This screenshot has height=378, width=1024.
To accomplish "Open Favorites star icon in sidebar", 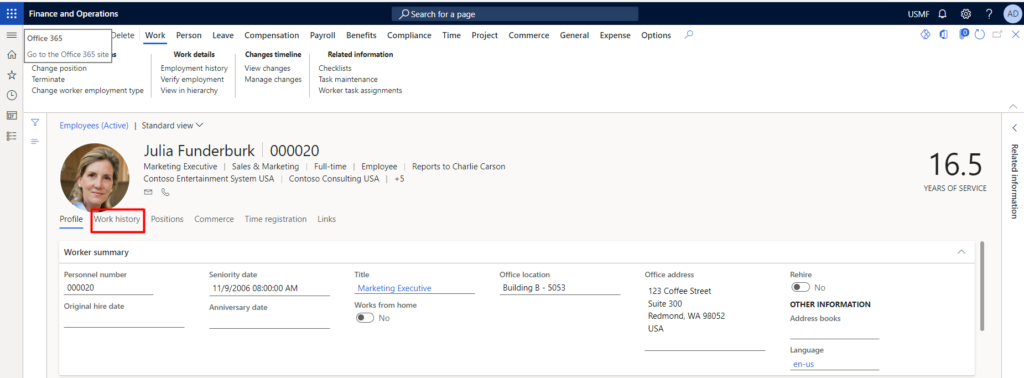I will pyautogui.click(x=11, y=75).
